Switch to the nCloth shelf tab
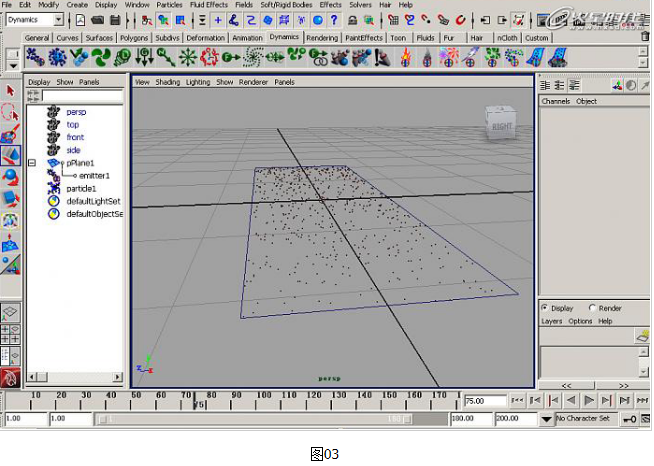This screenshot has height=466, width=654. point(507,38)
